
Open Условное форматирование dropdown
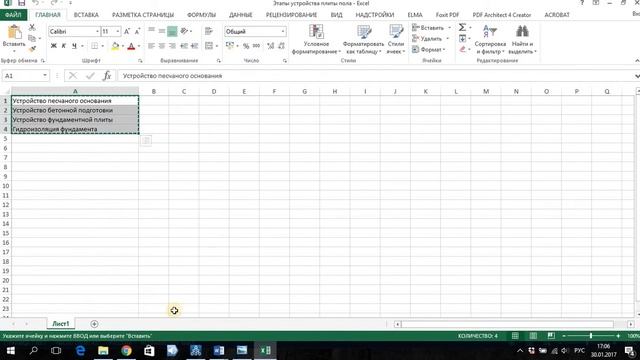point(316,39)
